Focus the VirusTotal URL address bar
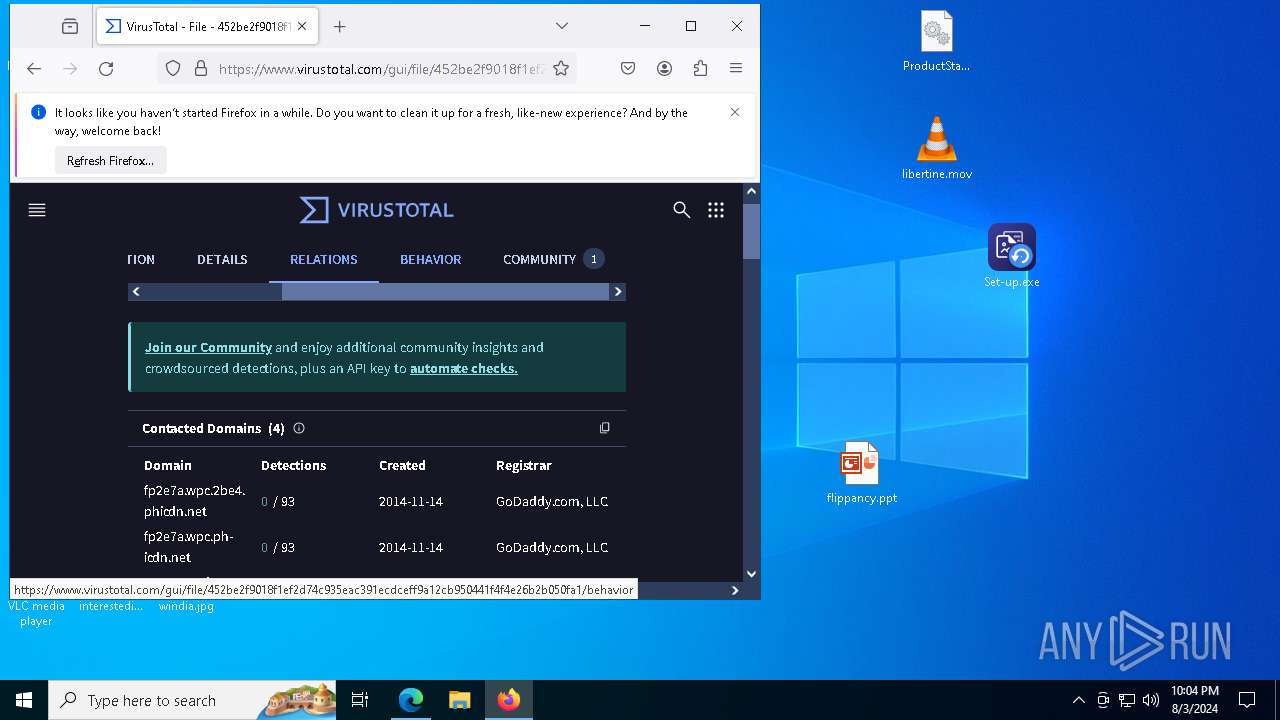1280x720 pixels. [x=380, y=69]
